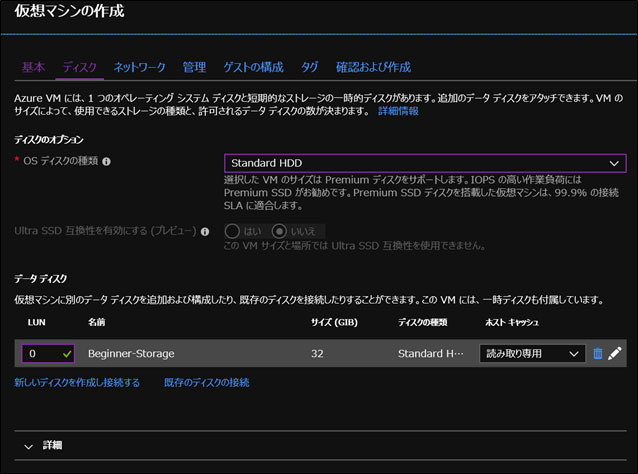This screenshot has height=474, width=638.
Task: Click 新しいディスクを作成し接続する link
Action: pyautogui.click(x=77, y=383)
